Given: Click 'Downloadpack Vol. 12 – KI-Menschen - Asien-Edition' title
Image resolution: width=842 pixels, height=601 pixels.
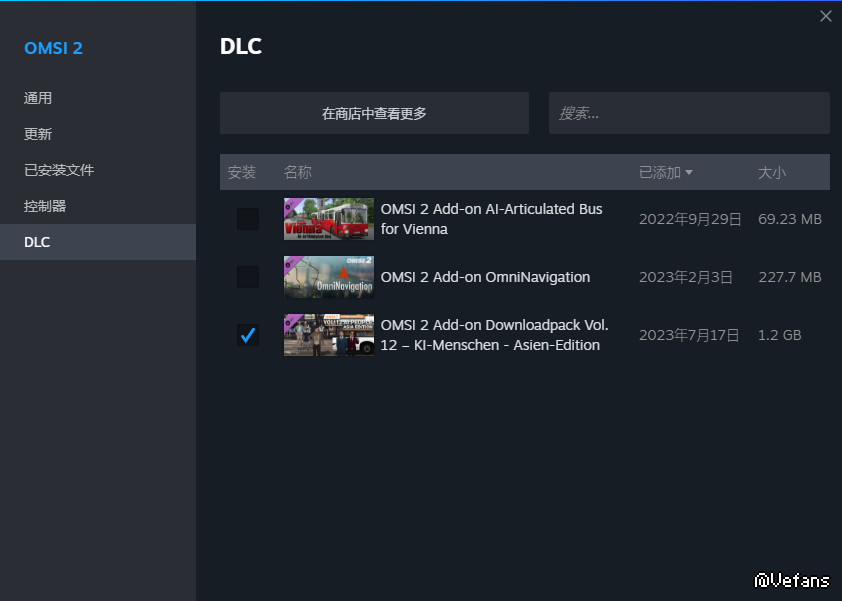Looking at the screenshot, I should [x=495, y=335].
